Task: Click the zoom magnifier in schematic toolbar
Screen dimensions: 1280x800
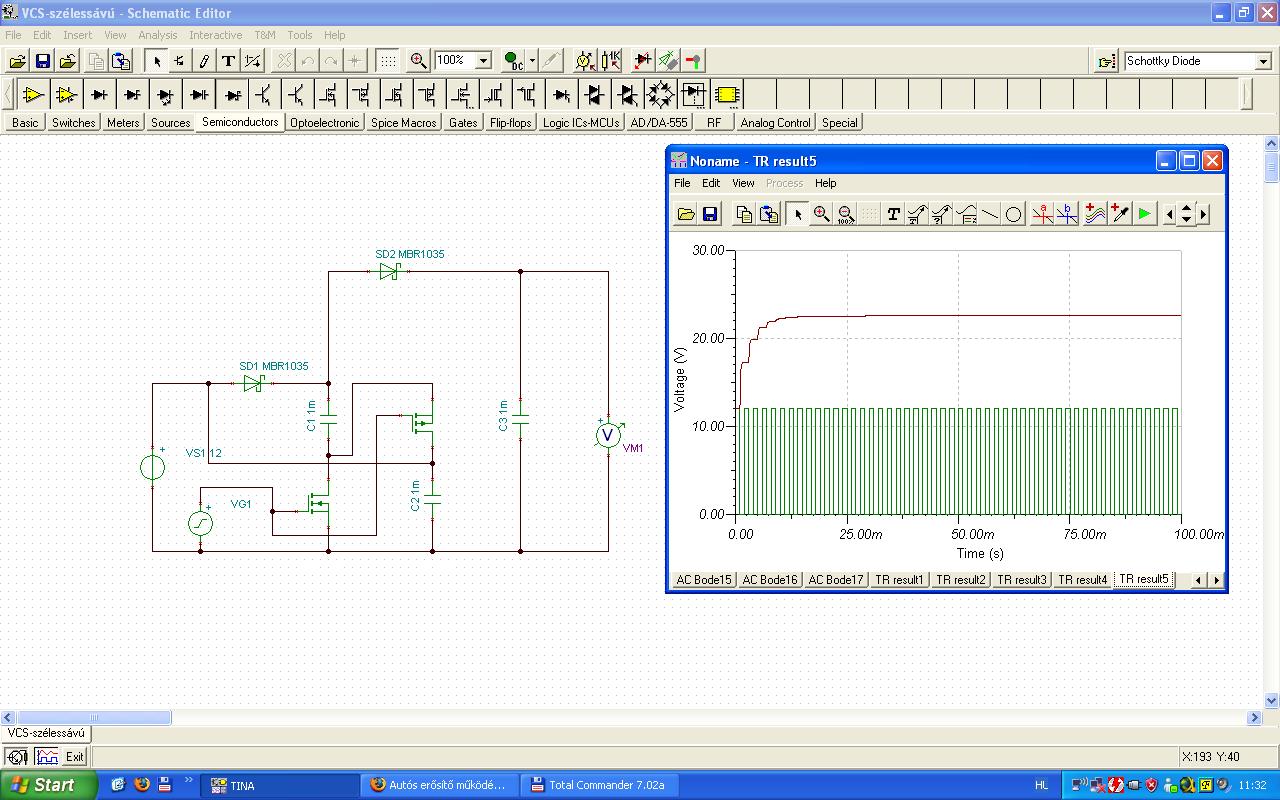Action: coord(418,61)
